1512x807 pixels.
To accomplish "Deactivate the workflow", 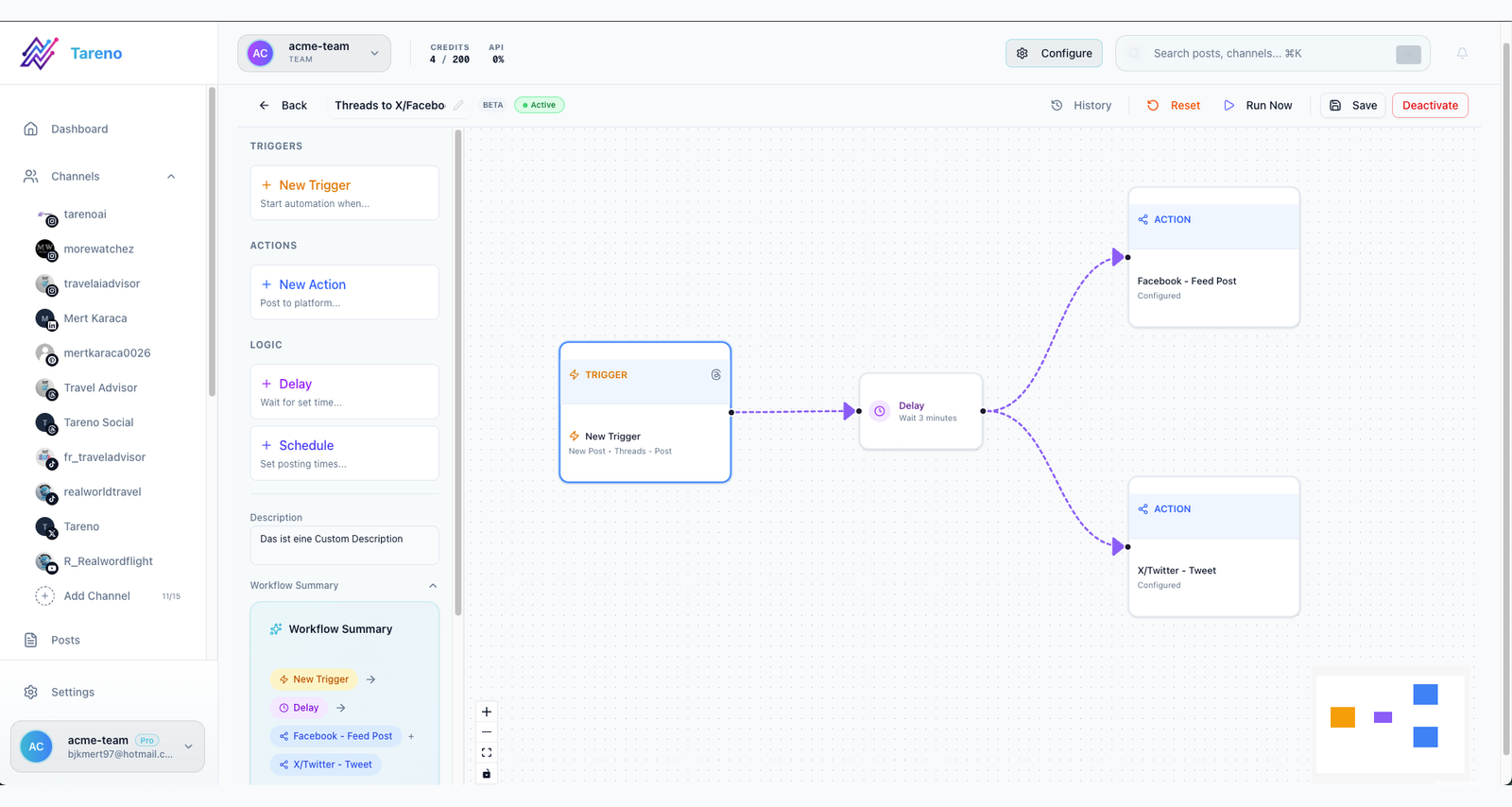I will coord(1430,105).
